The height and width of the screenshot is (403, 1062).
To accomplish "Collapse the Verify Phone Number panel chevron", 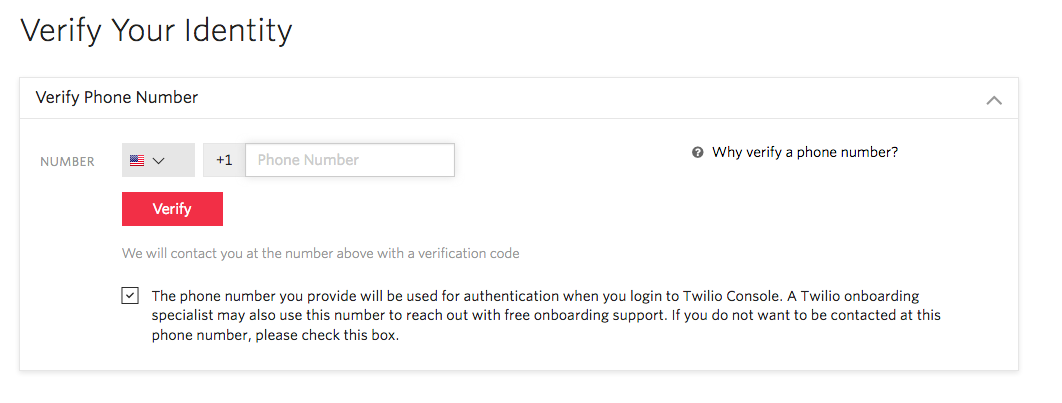I will 993,99.
